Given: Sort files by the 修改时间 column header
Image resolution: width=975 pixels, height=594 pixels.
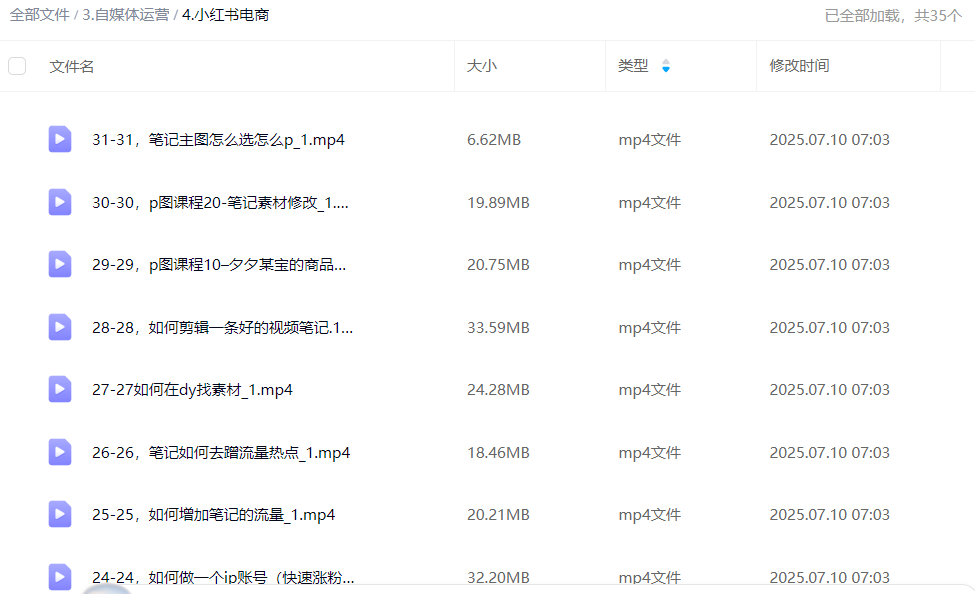Looking at the screenshot, I should point(799,66).
